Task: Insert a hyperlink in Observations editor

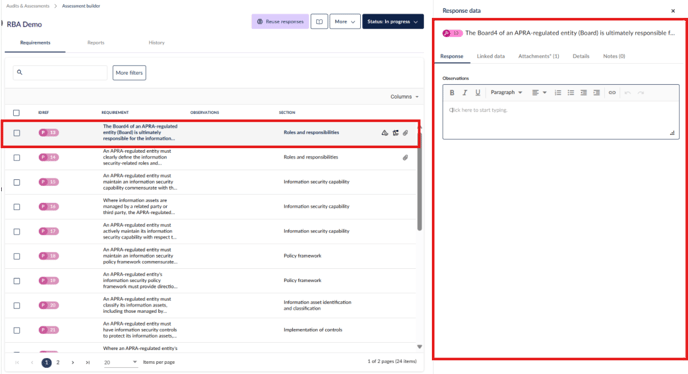Action: pyautogui.click(x=612, y=93)
